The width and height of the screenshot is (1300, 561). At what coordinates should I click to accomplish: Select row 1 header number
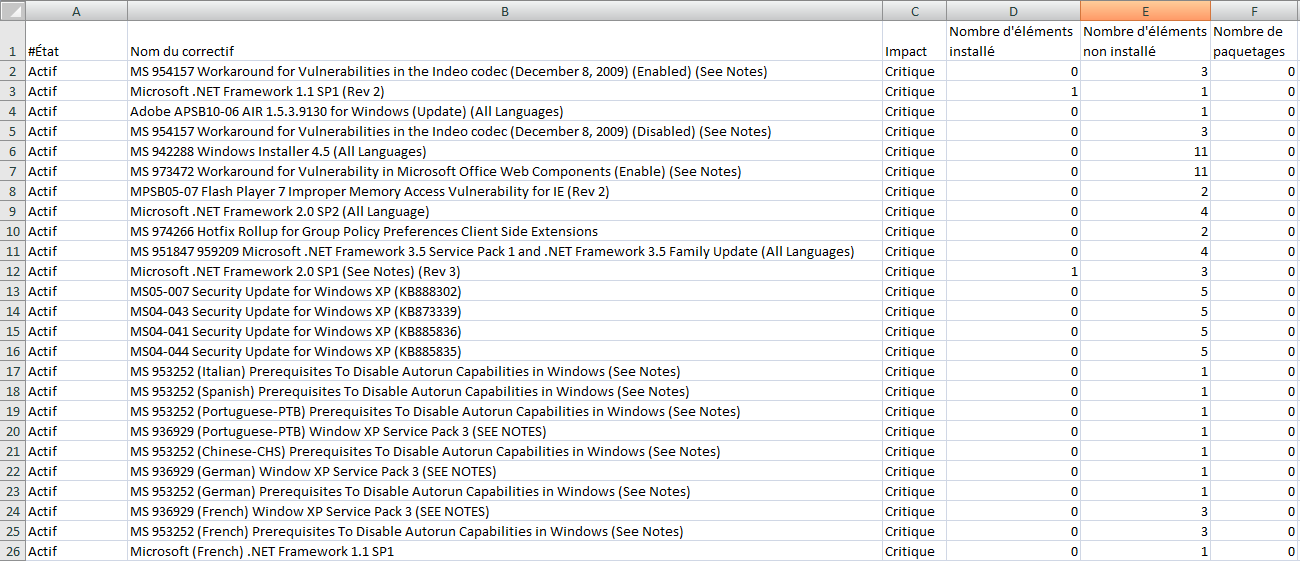click(x=12, y=42)
